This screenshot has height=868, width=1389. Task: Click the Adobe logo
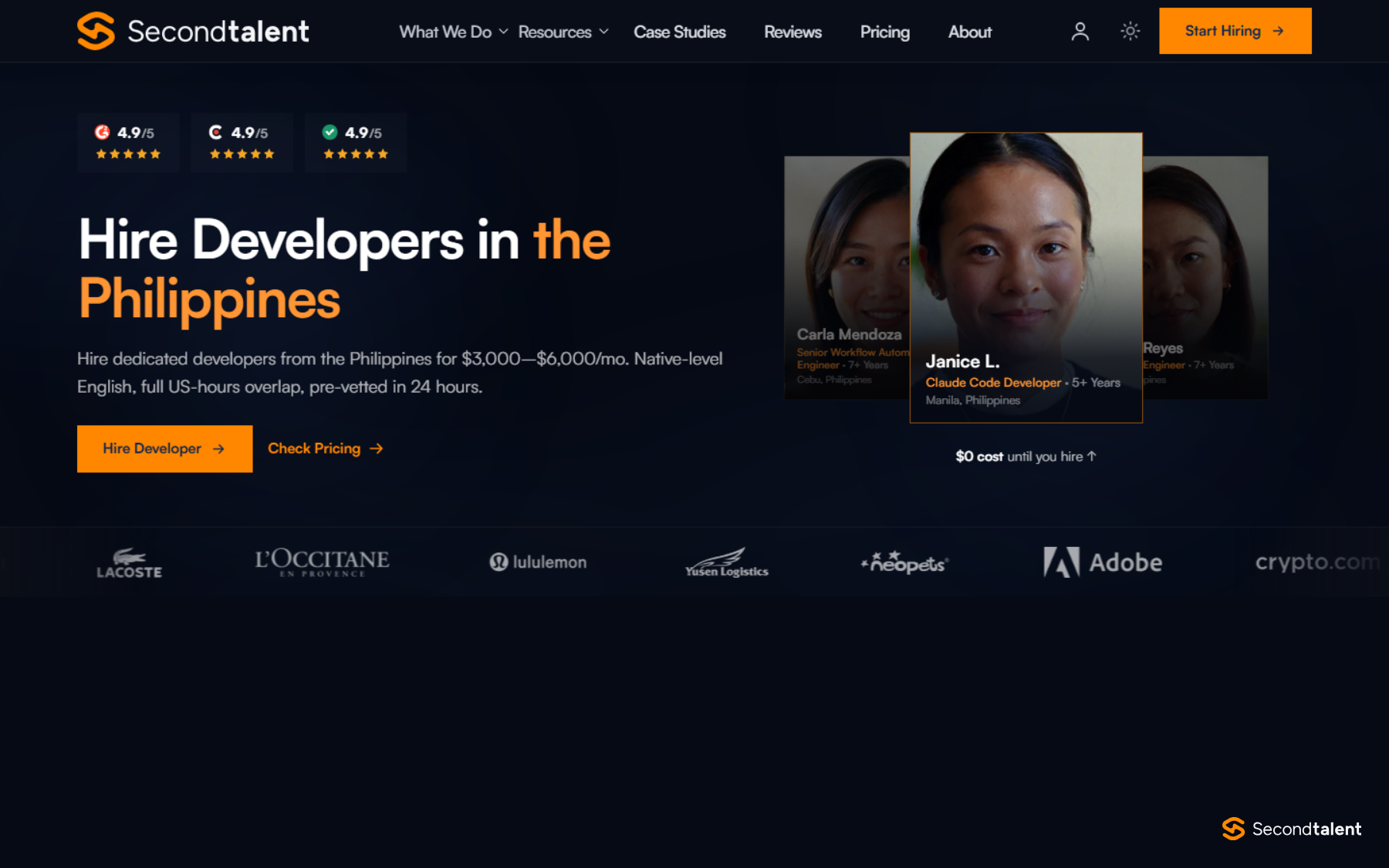(x=1103, y=562)
